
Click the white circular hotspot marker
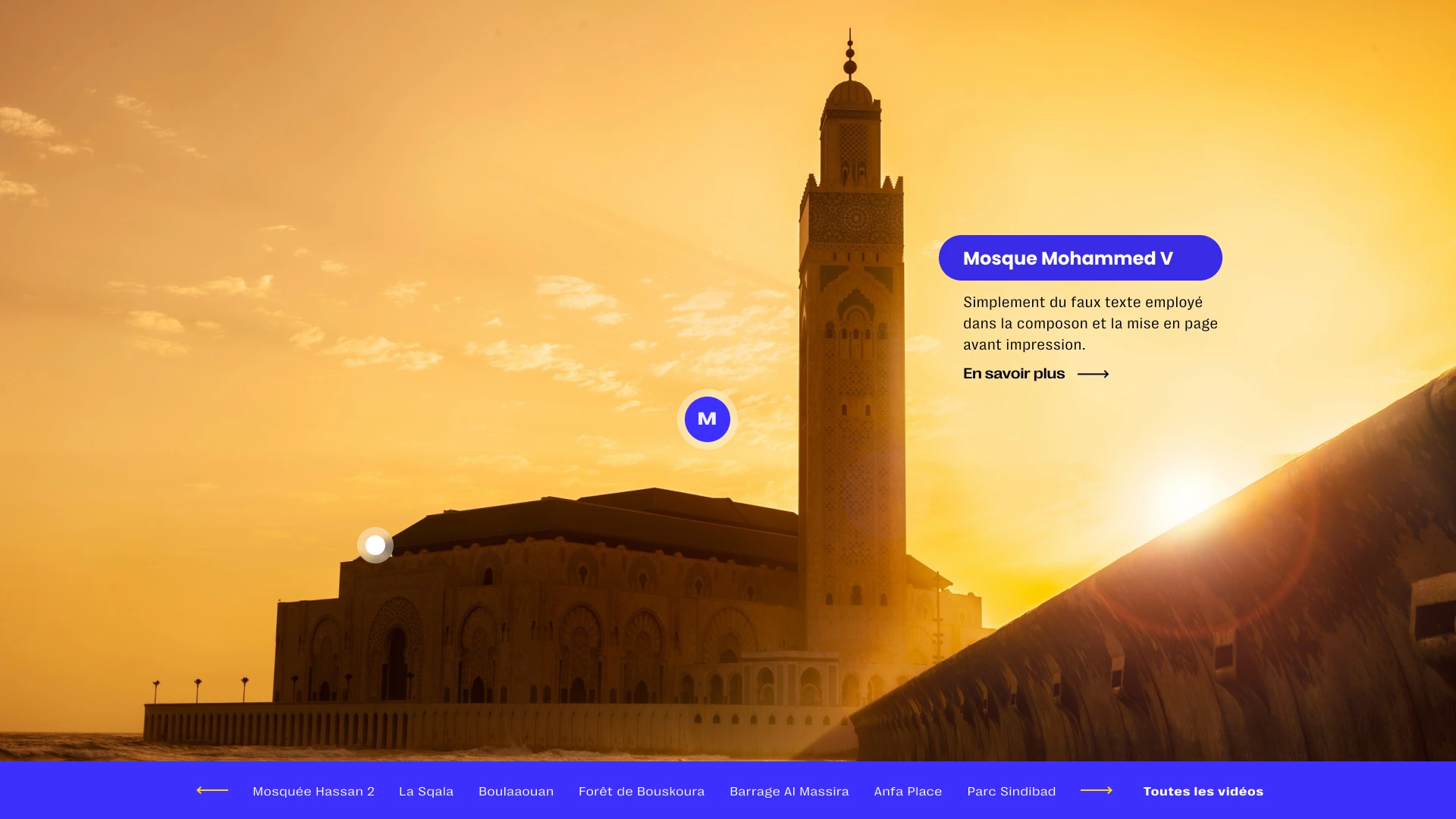point(375,545)
